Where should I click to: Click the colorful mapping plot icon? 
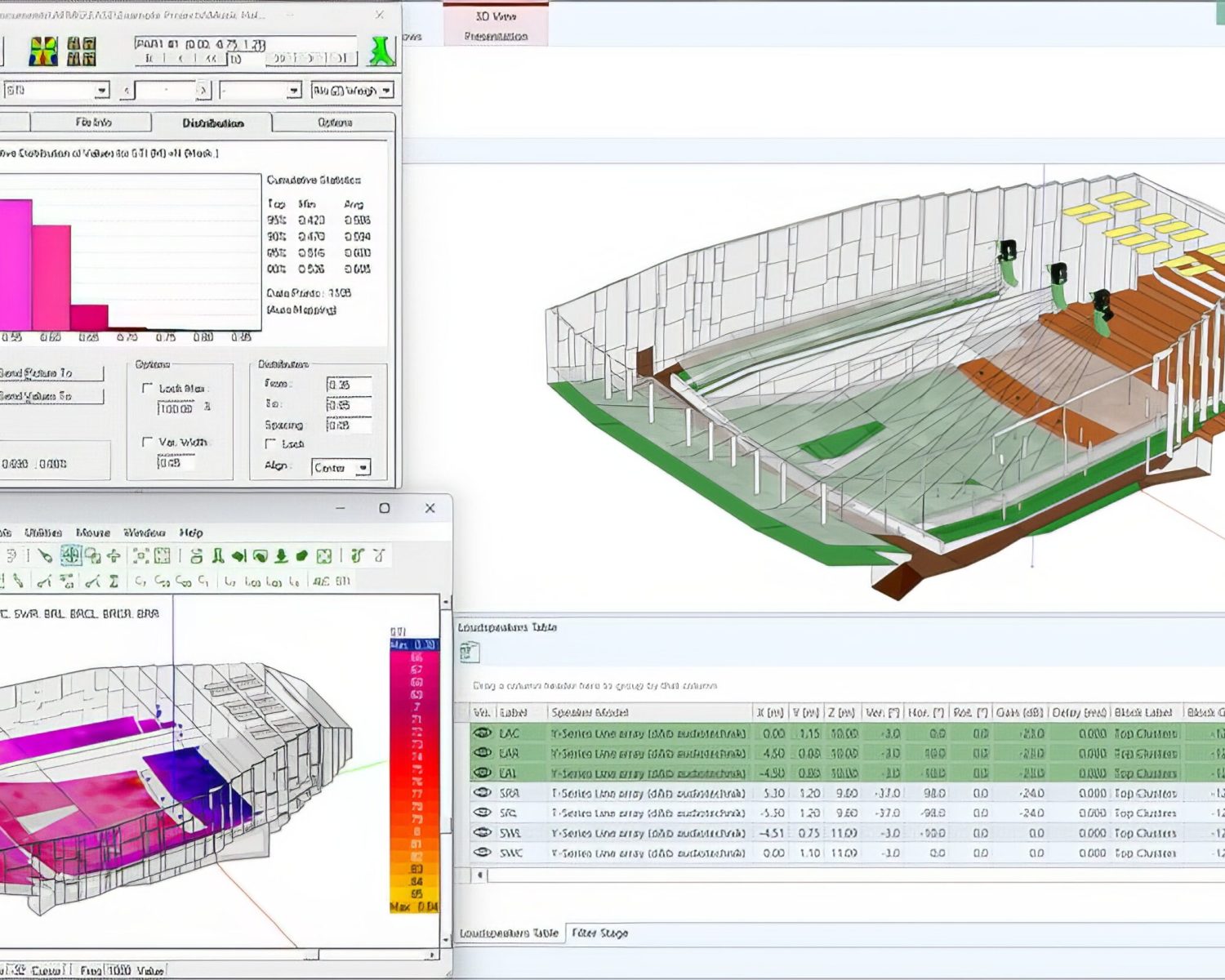44,51
